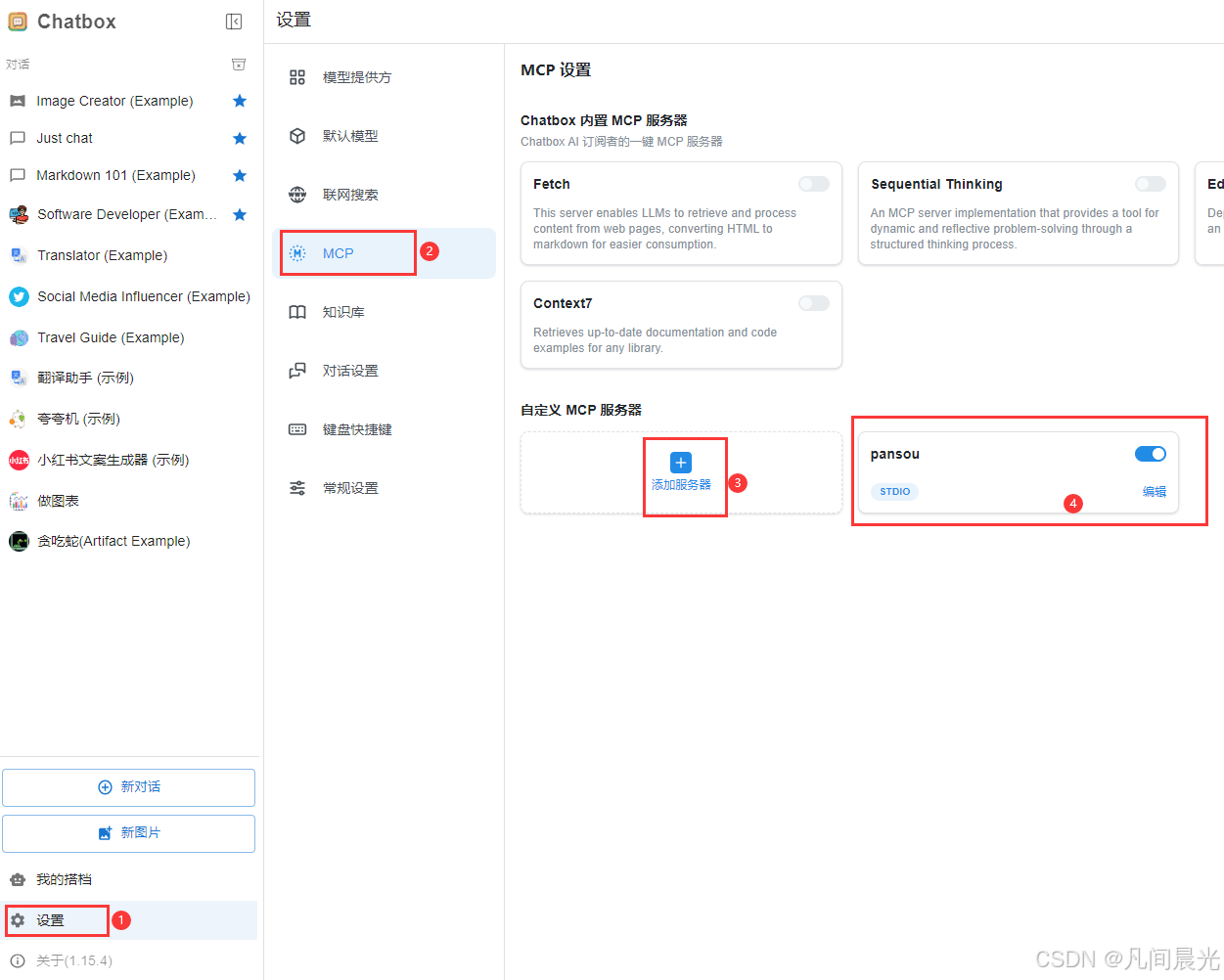Click the Translator (Example) conversation icon

pos(17,255)
